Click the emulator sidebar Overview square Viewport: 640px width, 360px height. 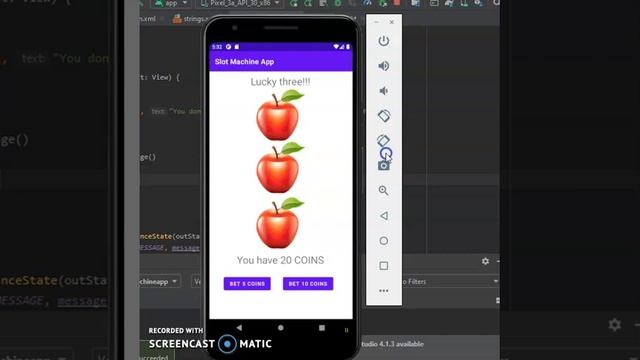click(383, 266)
